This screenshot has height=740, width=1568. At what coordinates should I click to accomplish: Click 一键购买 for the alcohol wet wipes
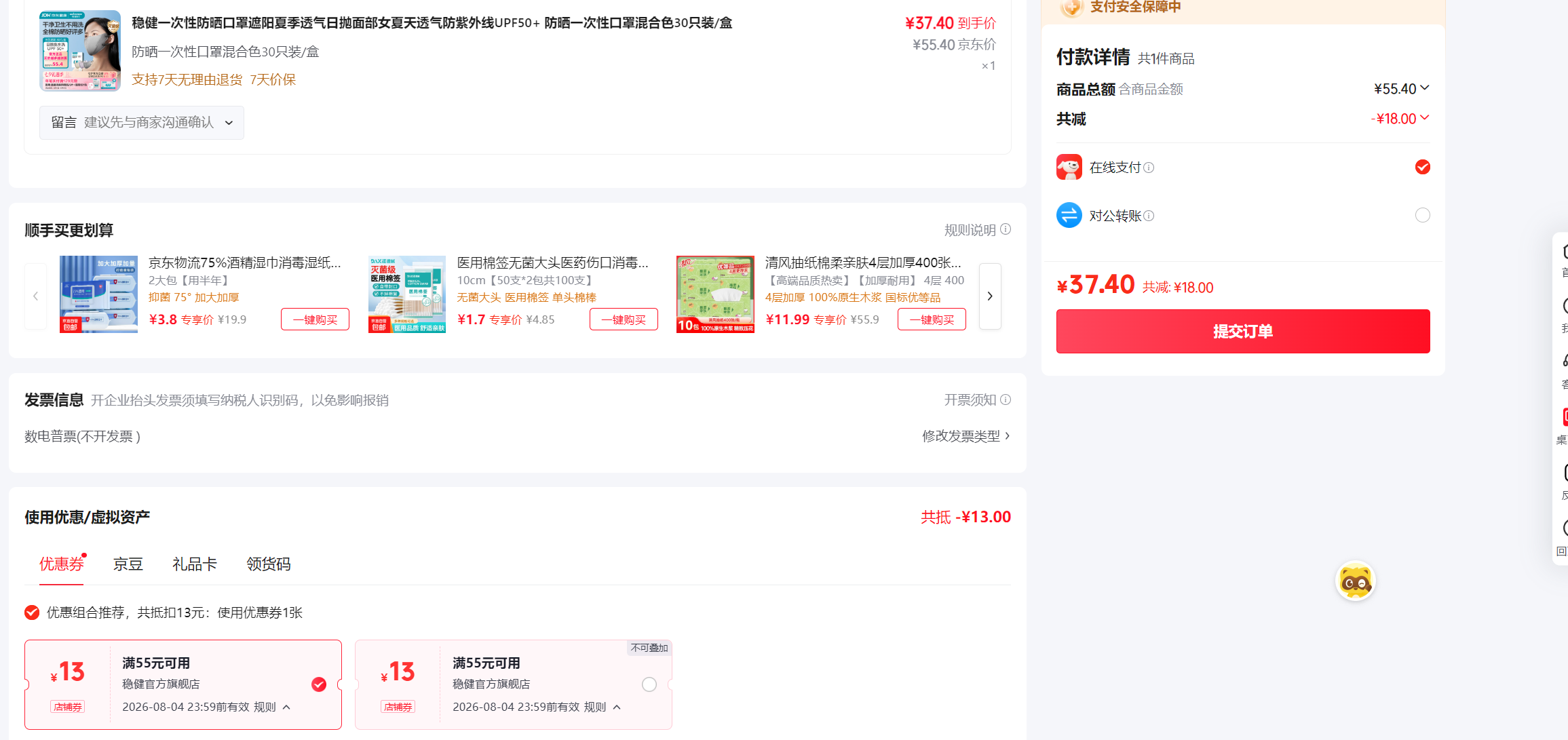click(315, 319)
